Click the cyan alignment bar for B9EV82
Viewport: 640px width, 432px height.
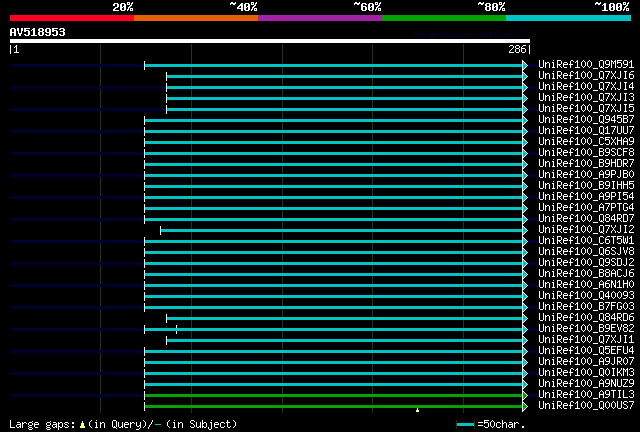pos(333,330)
